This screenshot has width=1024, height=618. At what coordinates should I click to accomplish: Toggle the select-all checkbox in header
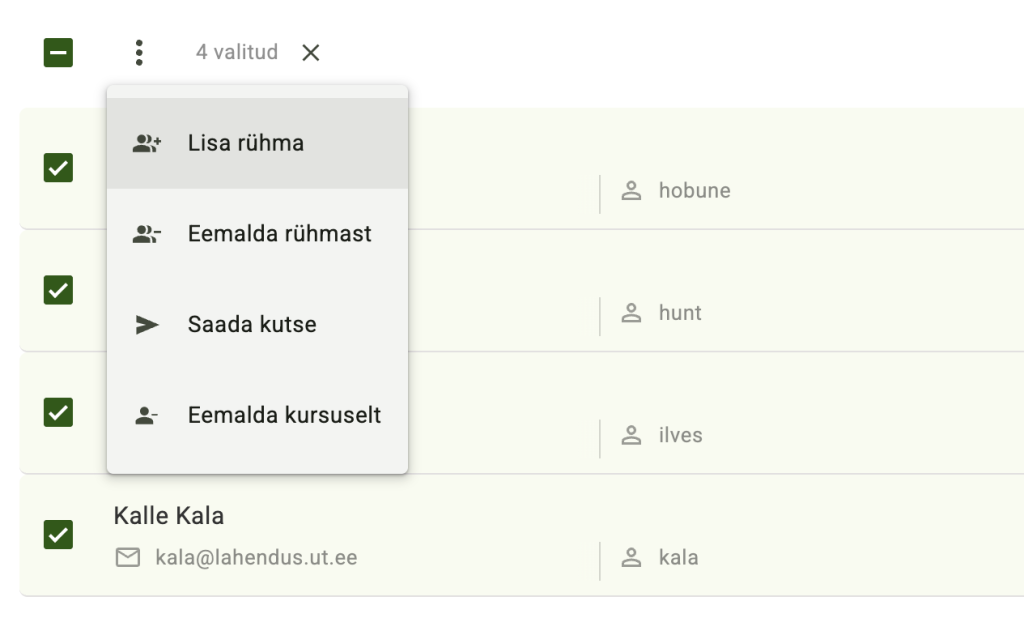(x=59, y=53)
